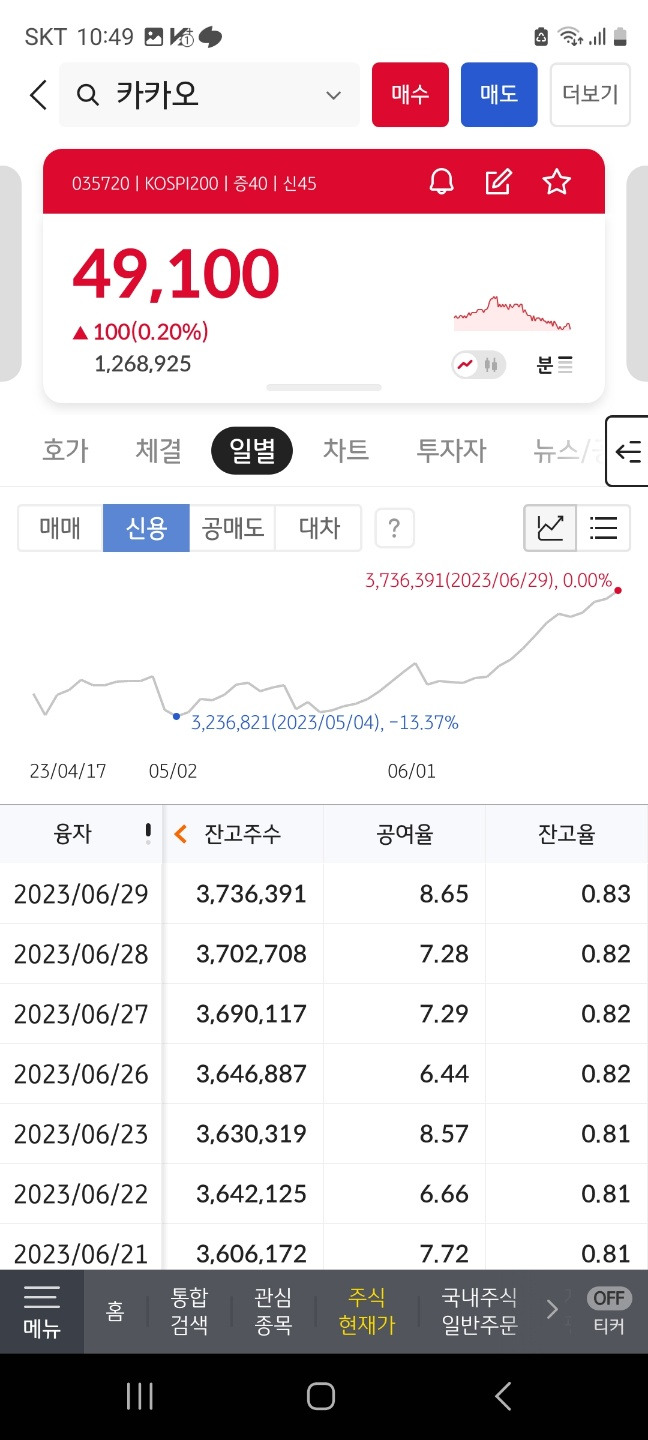Select the 매매 filter option
Screen dimensions: 648x1440
60,528
